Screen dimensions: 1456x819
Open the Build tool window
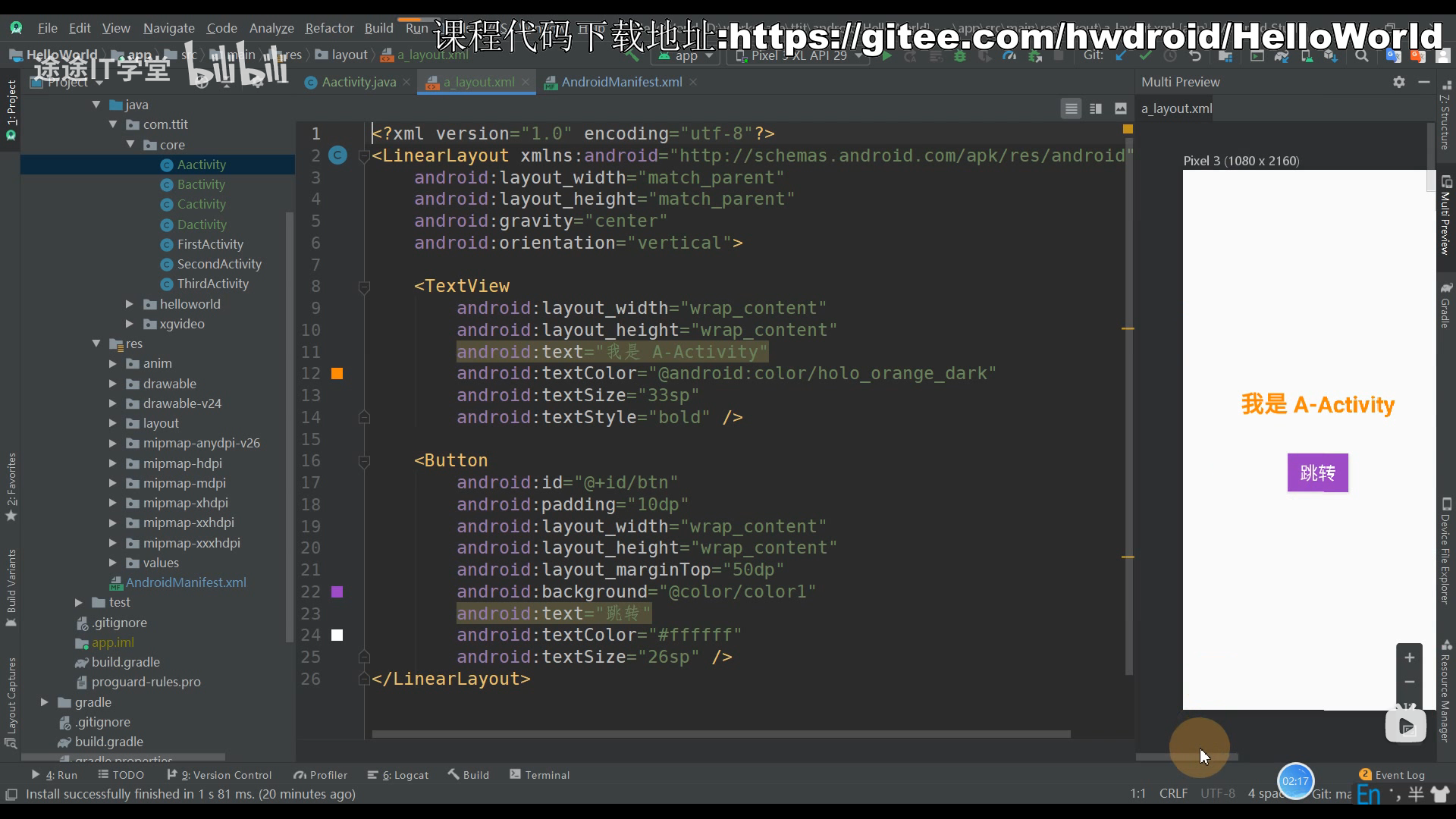click(469, 775)
